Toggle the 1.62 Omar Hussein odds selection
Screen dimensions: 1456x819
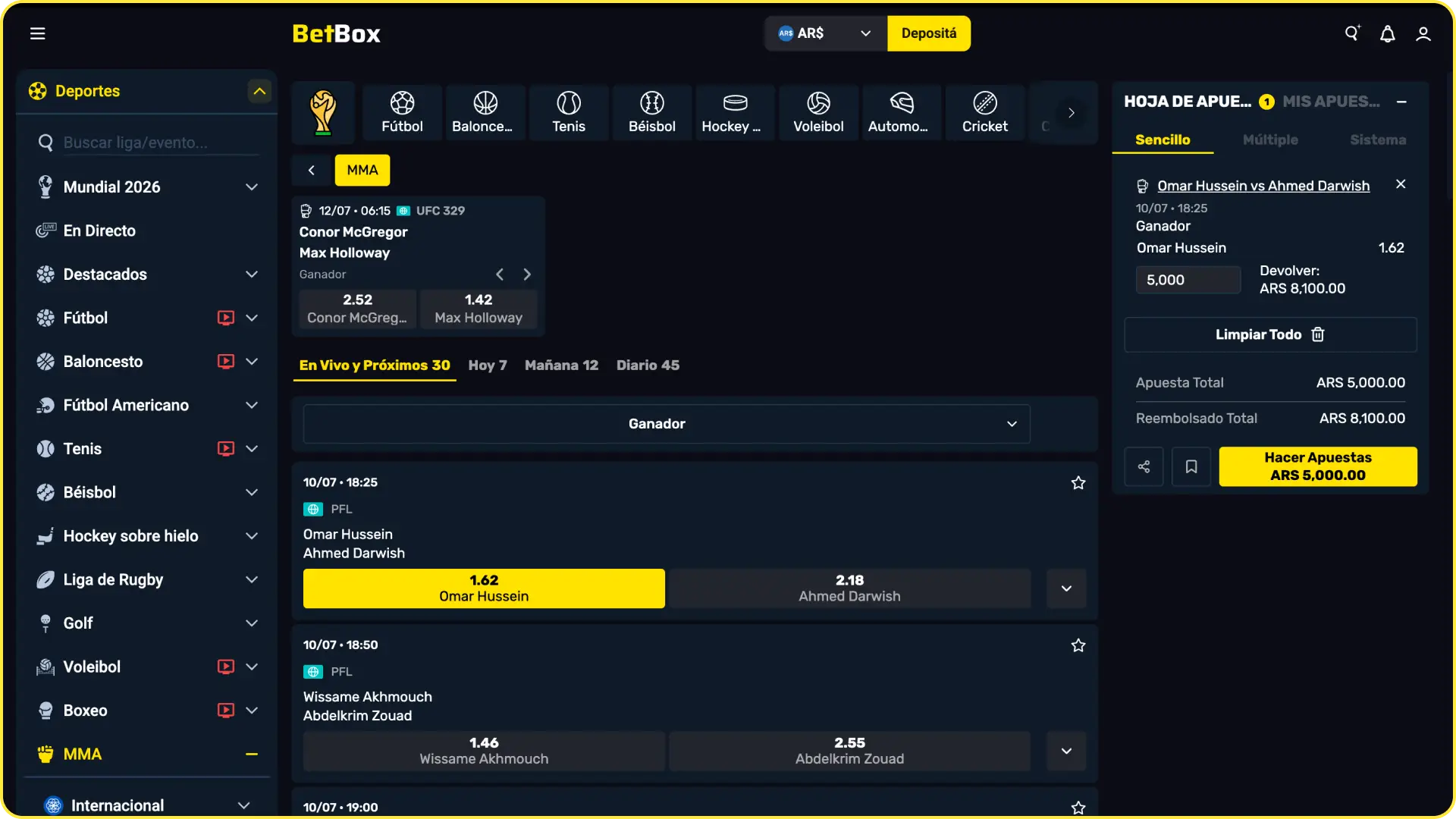(x=484, y=588)
